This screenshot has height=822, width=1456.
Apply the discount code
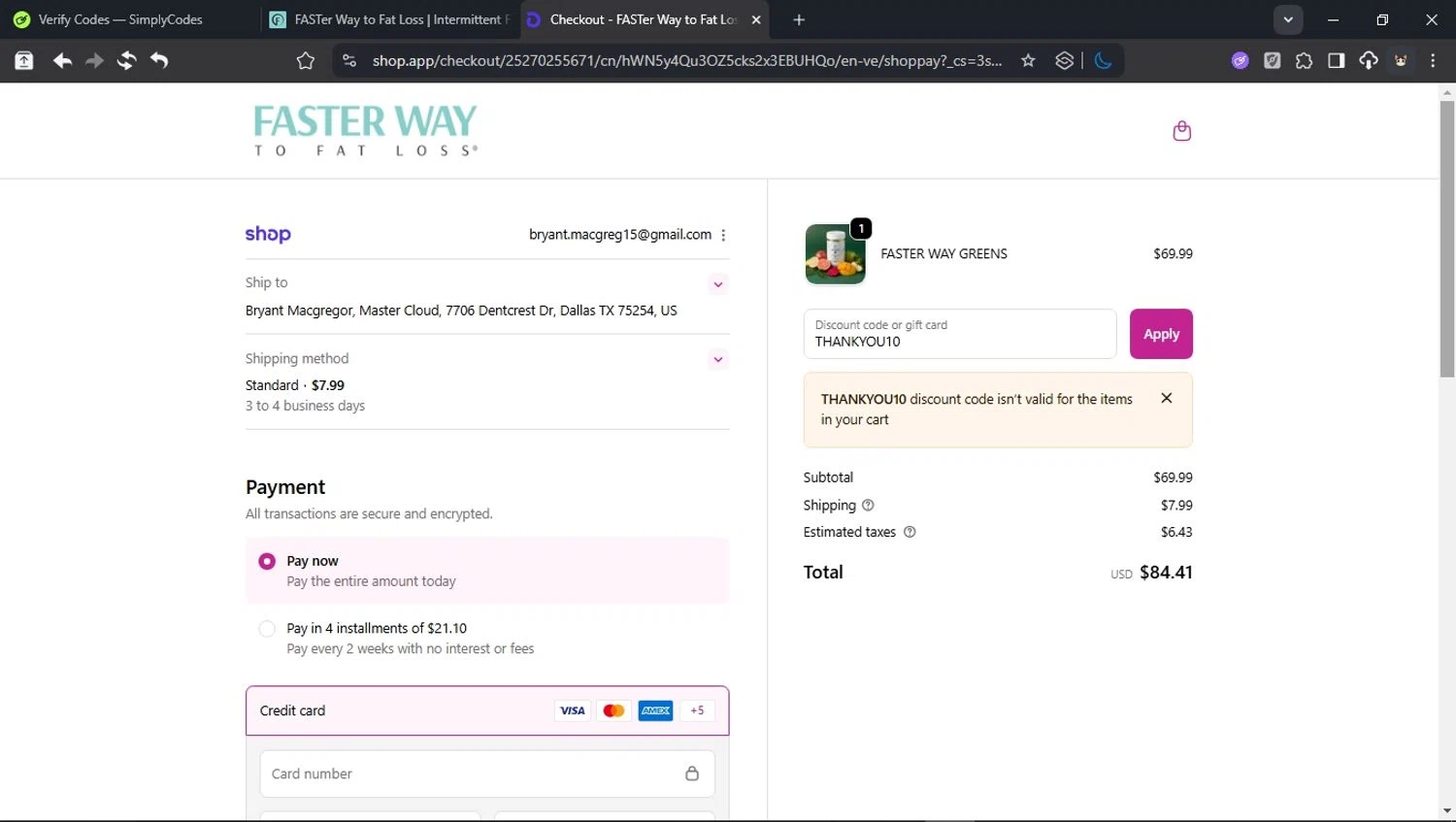tap(1161, 334)
